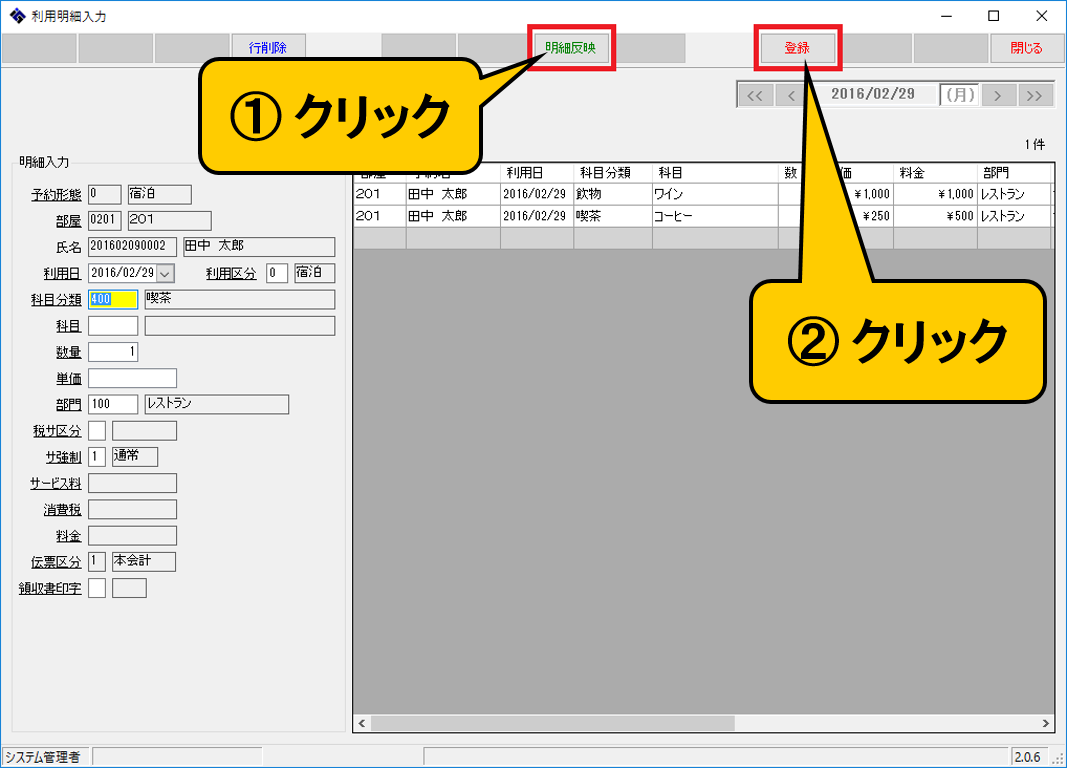Click the 領収書印字 underlined label
1067x768 pixels.
click(50, 588)
